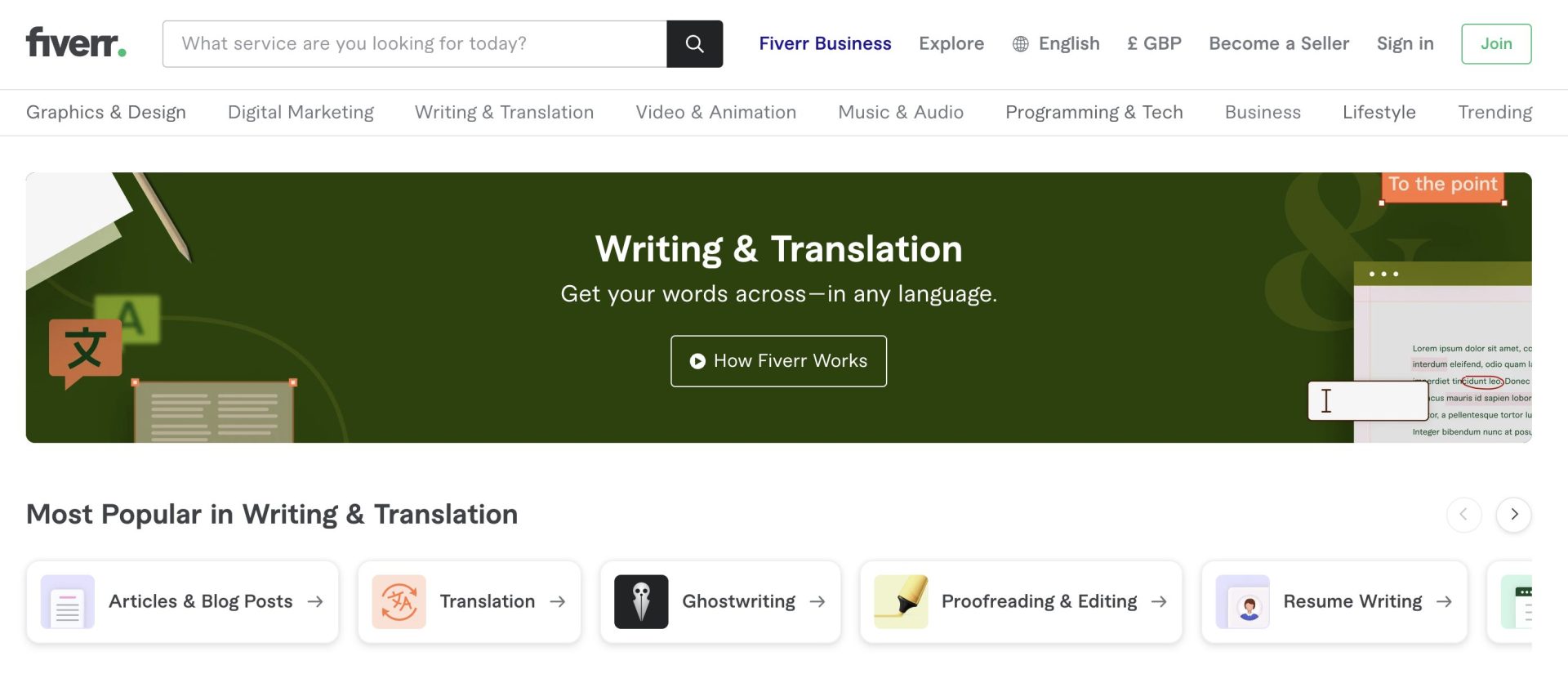Click the Fiverr logo

pos(76,43)
